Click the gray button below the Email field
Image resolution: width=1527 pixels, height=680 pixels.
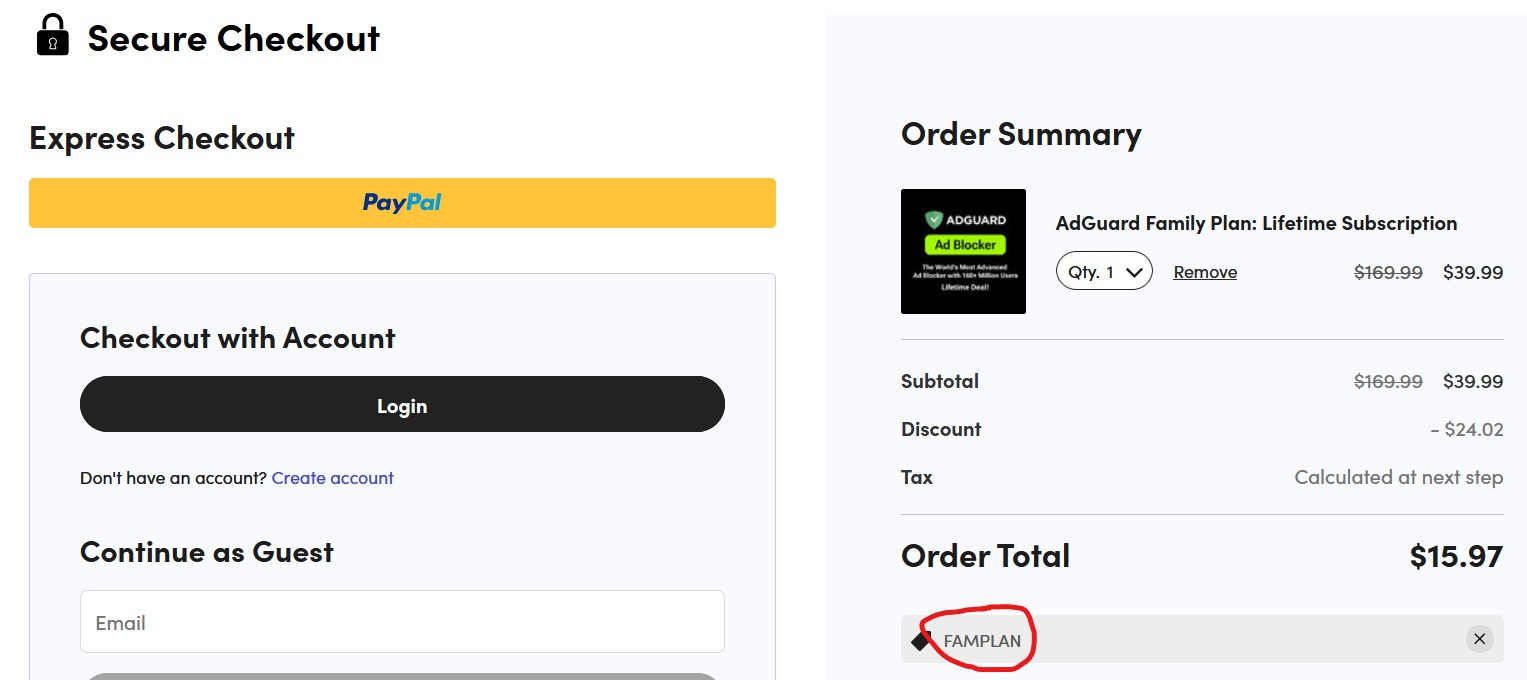click(x=402, y=676)
